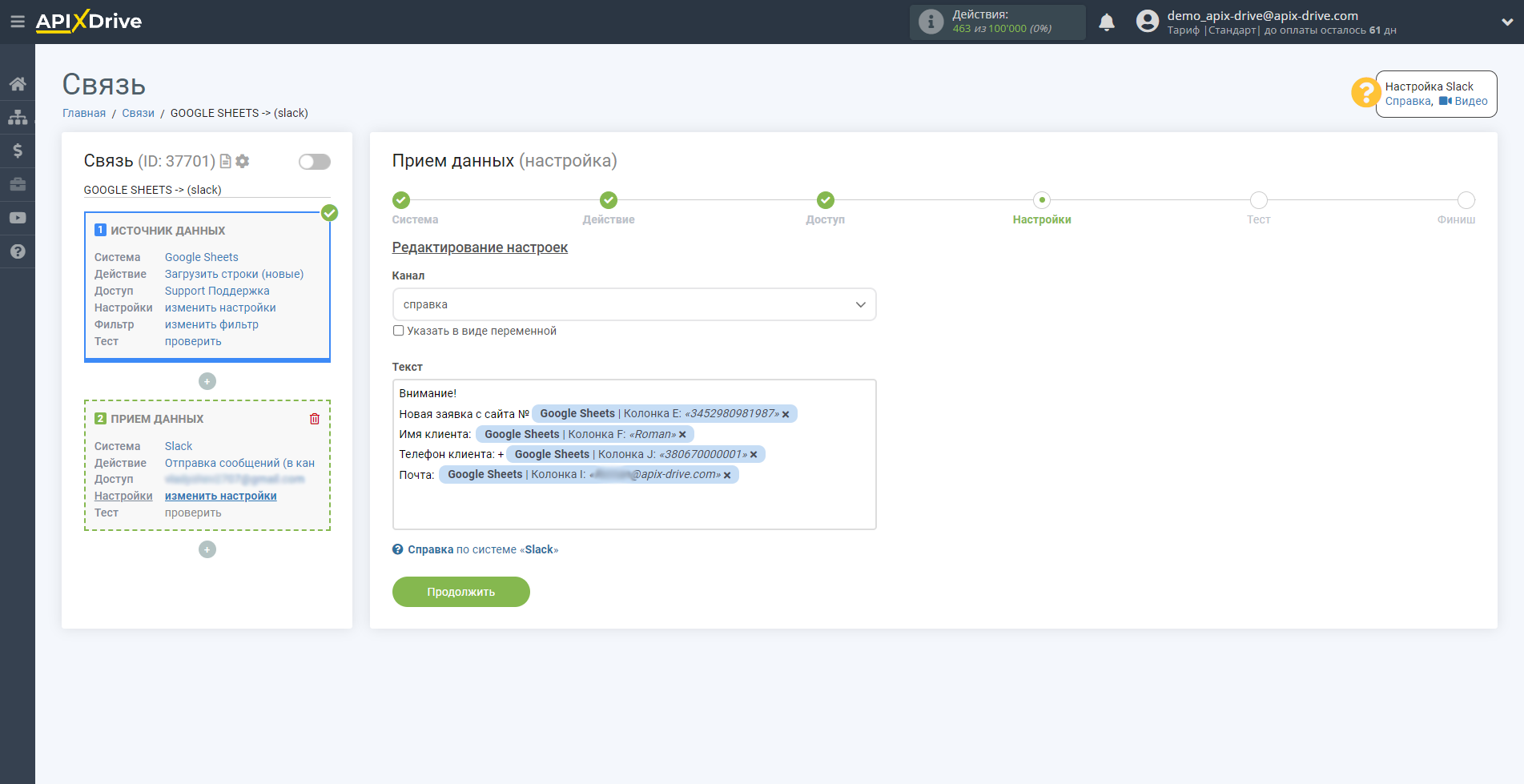
Task: Go to Главная breadcrumb
Action: click(x=84, y=113)
